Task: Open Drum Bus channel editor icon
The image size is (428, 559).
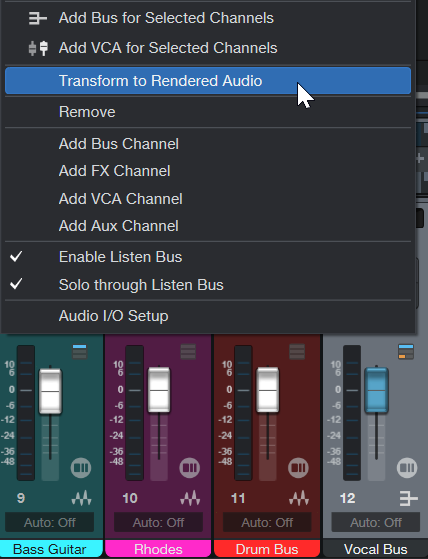Action: click(x=298, y=468)
